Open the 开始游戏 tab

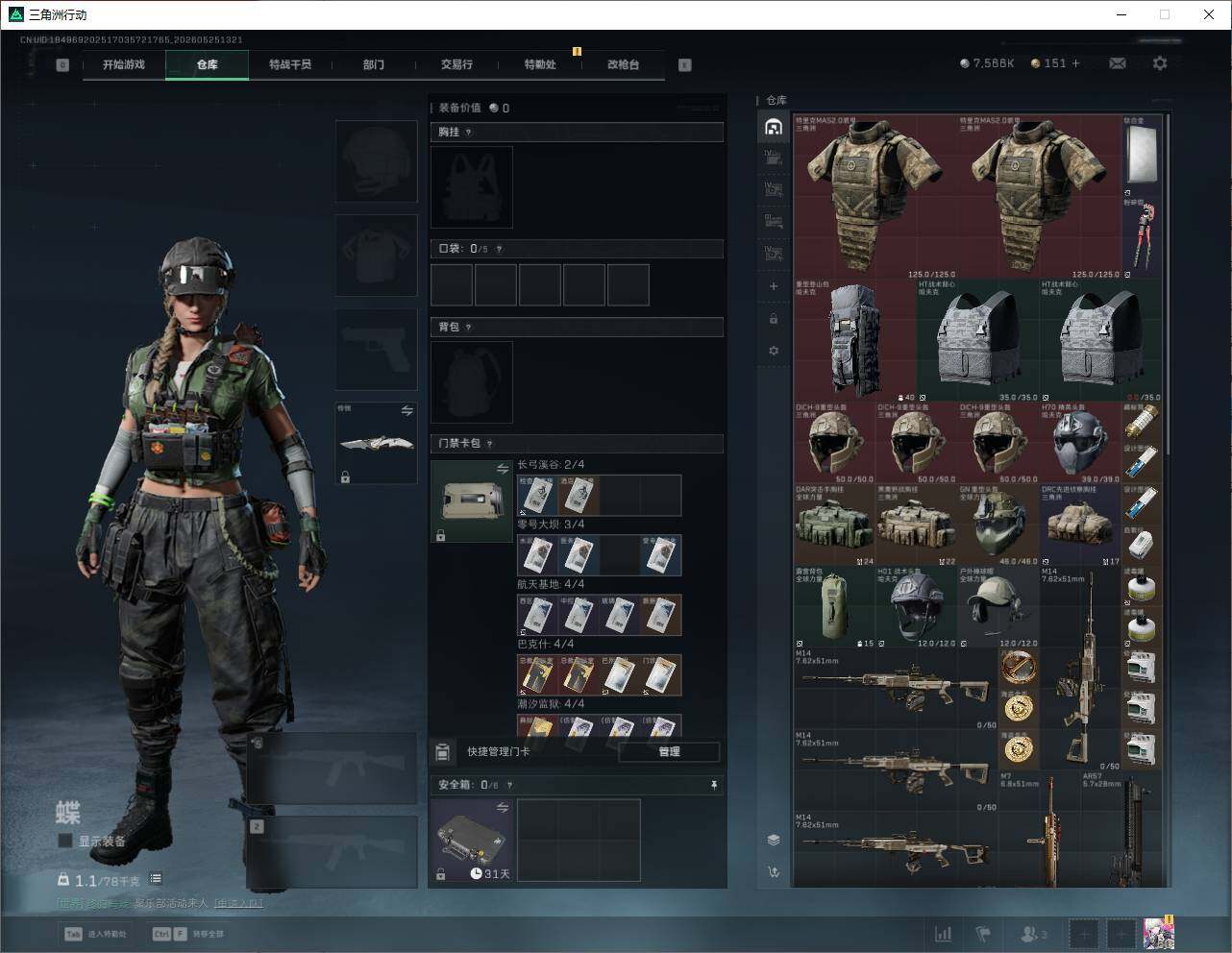(x=124, y=64)
